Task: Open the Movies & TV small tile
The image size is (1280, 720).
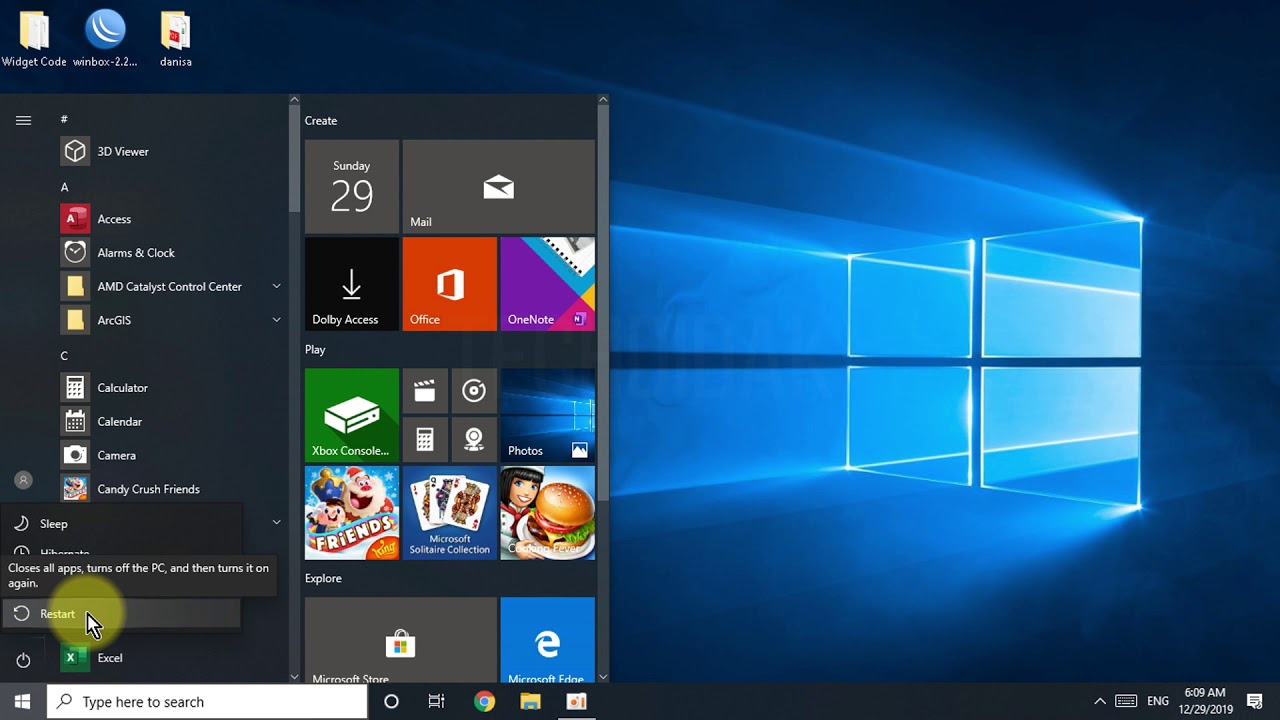Action: (425, 391)
